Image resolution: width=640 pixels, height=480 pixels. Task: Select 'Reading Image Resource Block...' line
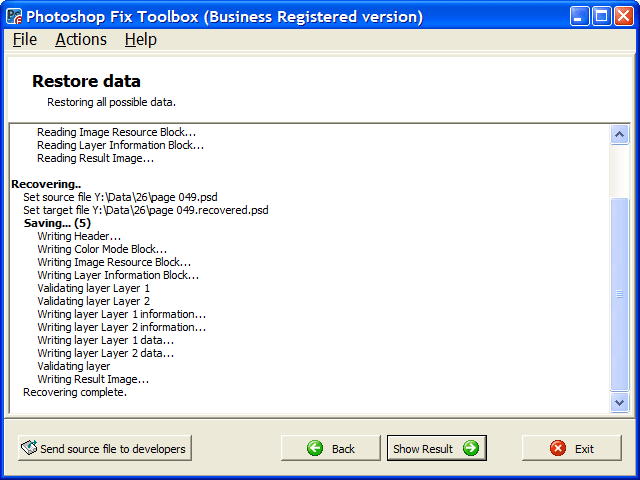(116, 132)
